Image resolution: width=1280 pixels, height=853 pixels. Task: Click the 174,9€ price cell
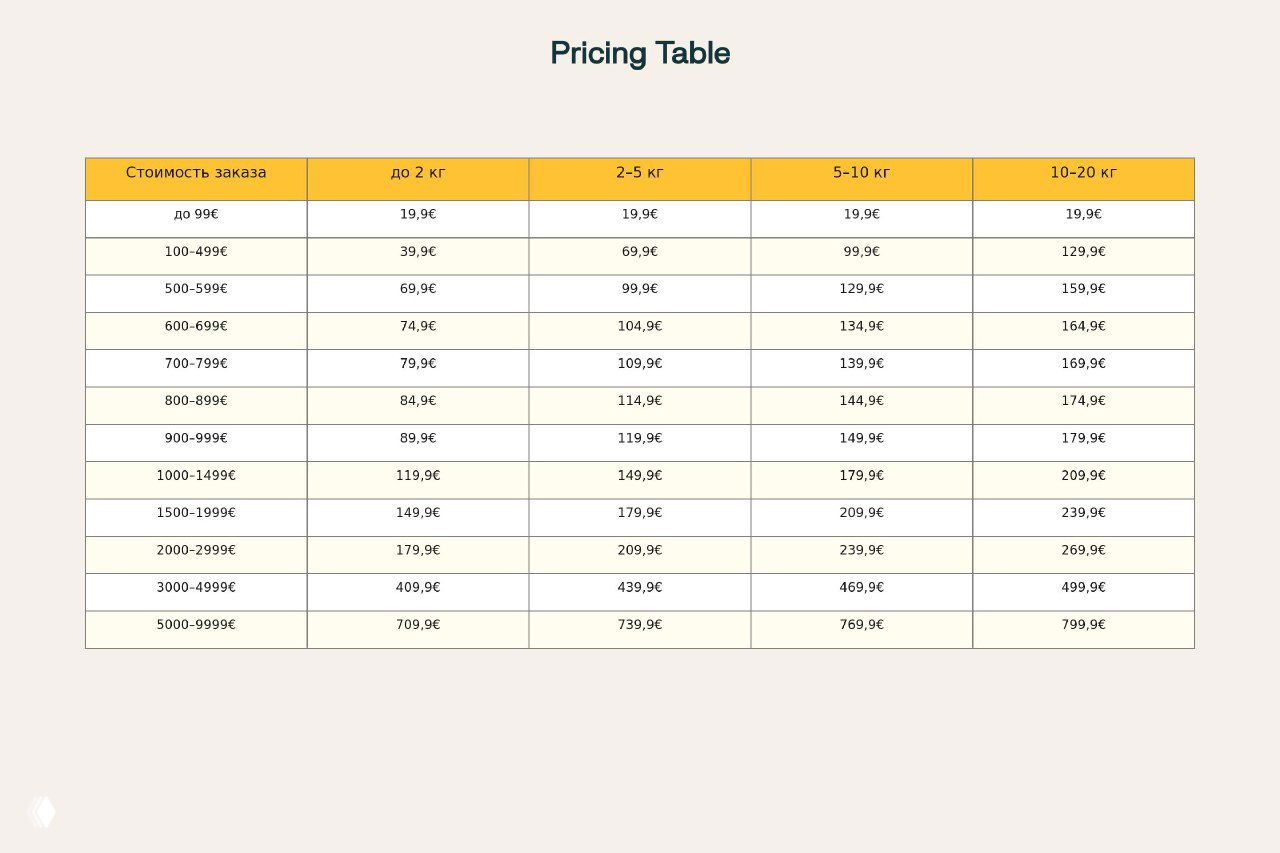point(1083,401)
